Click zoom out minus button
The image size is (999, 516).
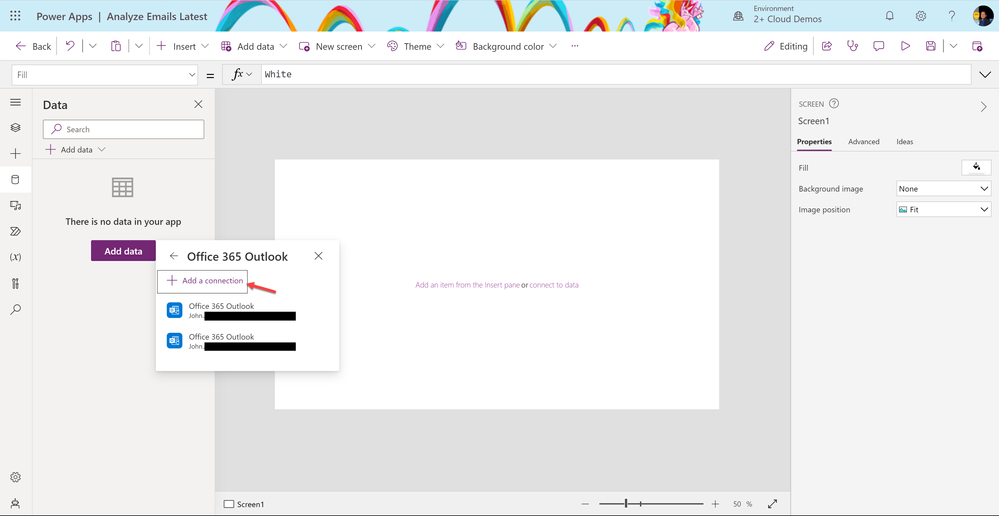[585, 504]
